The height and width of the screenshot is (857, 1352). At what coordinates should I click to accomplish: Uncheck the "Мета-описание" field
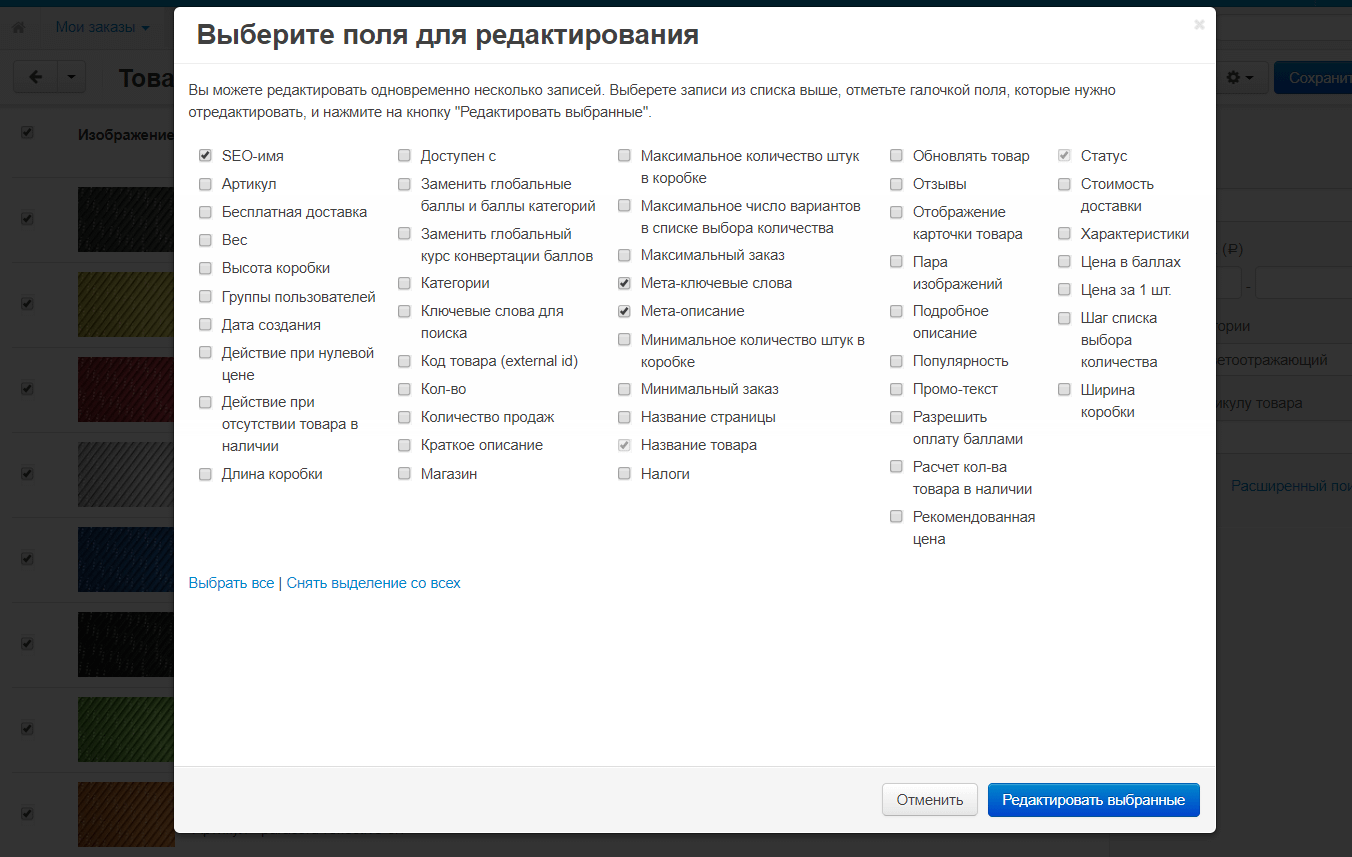coord(624,311)
